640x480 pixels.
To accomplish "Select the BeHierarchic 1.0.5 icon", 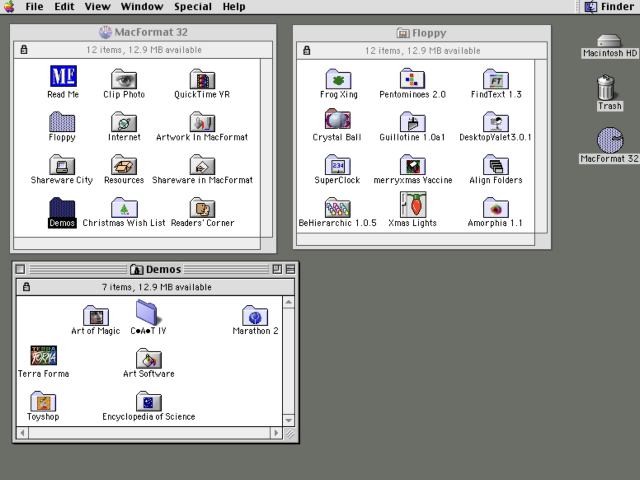I will tap(338, 207).
